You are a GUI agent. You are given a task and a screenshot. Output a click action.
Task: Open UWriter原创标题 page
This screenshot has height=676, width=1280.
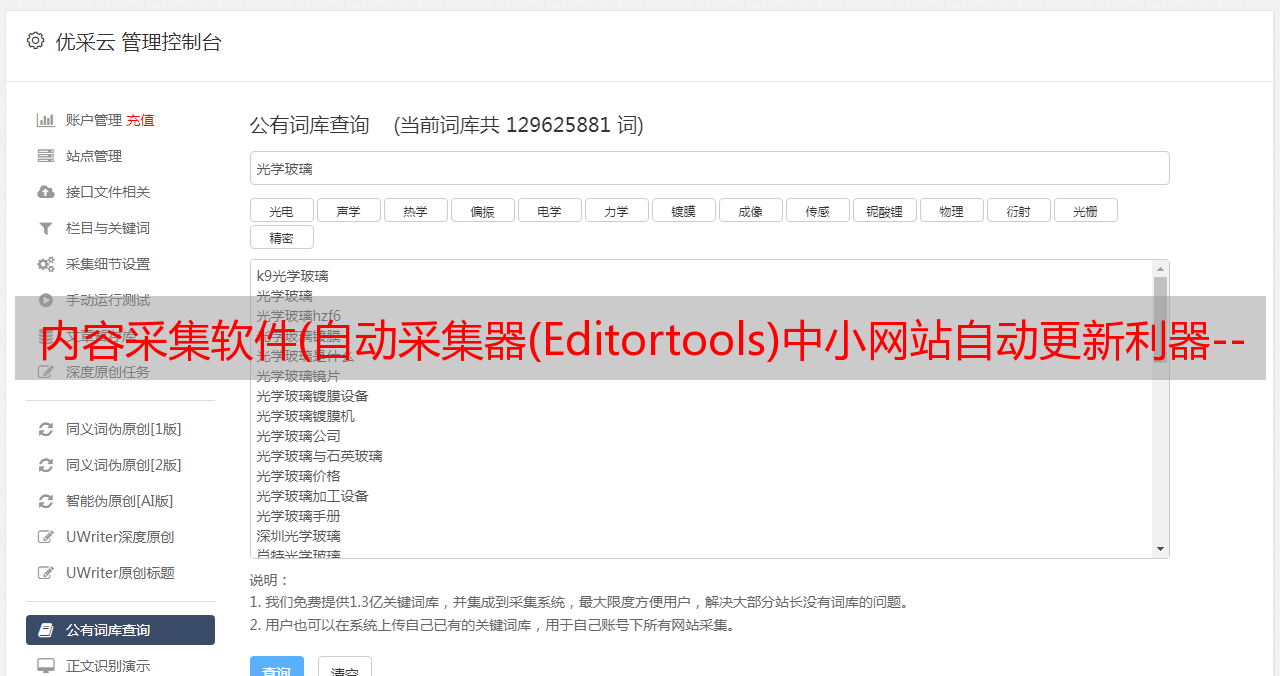[120, 573]
